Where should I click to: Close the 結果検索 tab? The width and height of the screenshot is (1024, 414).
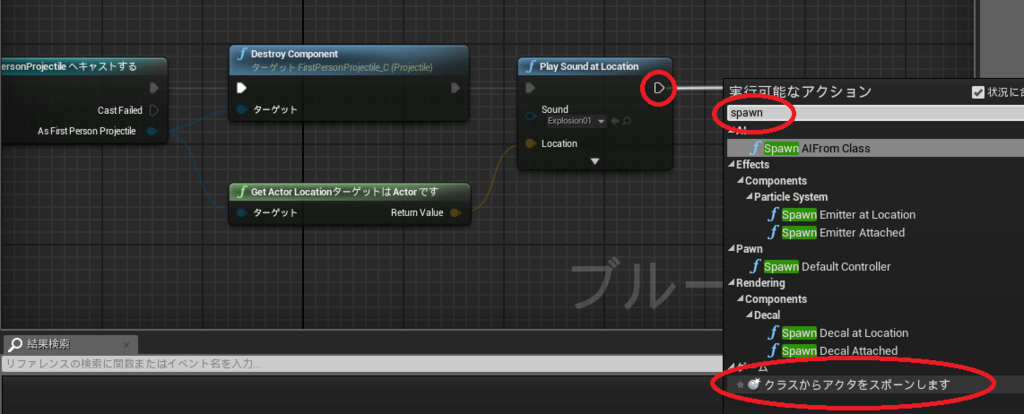coord(125,345)
